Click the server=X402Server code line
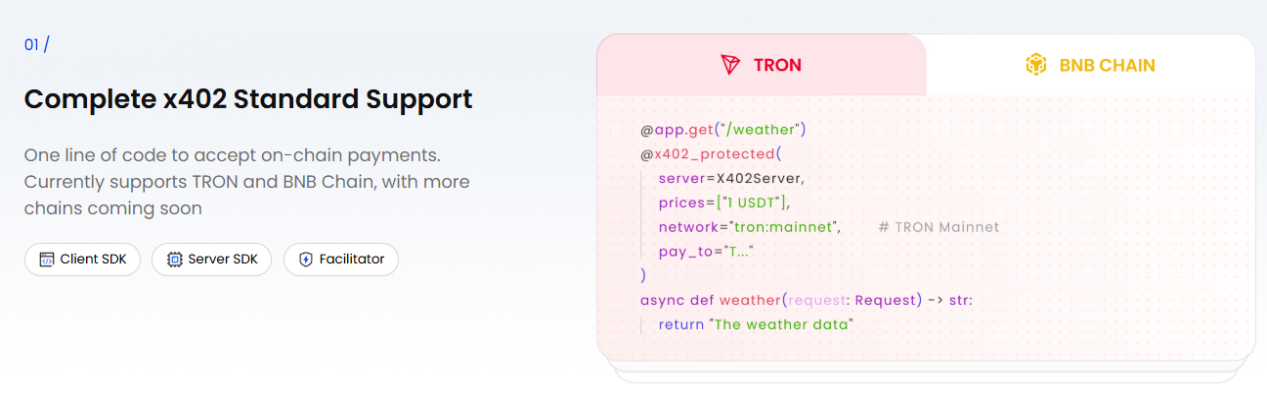 [x=731, y=178]
